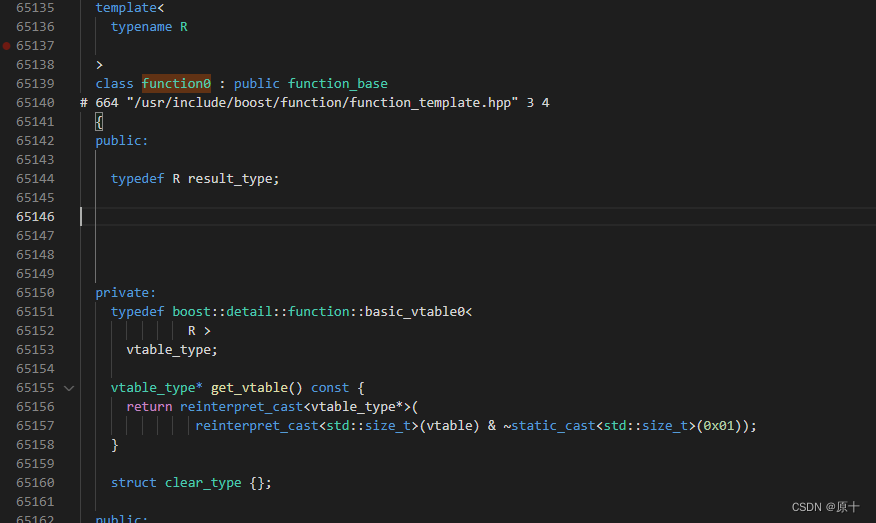The image size is (876, 523).
Task: Click basic_vtable0 in the typedef
Action: click(415, 312)
